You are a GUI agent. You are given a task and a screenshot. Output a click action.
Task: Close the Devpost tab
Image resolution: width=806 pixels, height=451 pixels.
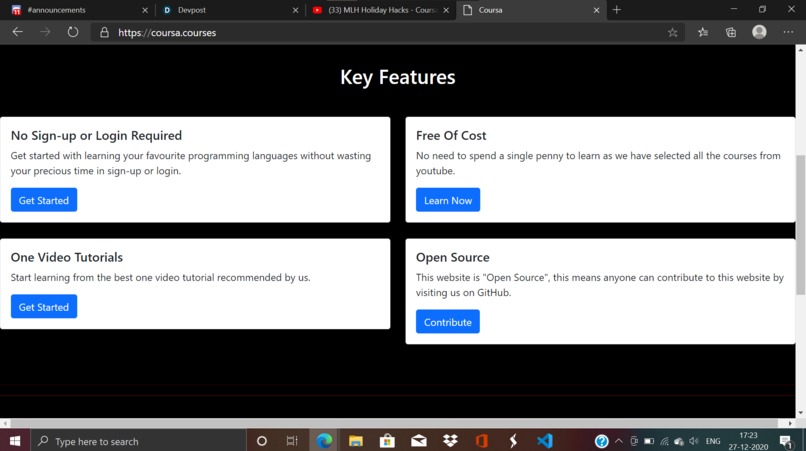tap(296, 10)
